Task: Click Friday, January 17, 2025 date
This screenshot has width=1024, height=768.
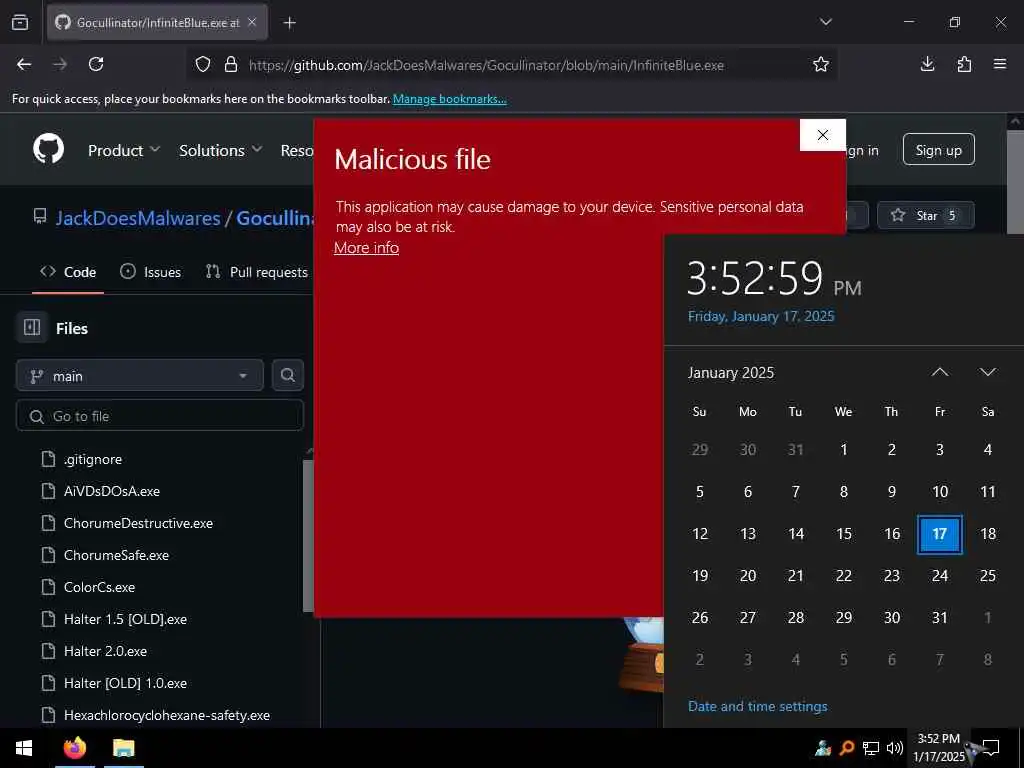Action: click(x=761, y=316)
